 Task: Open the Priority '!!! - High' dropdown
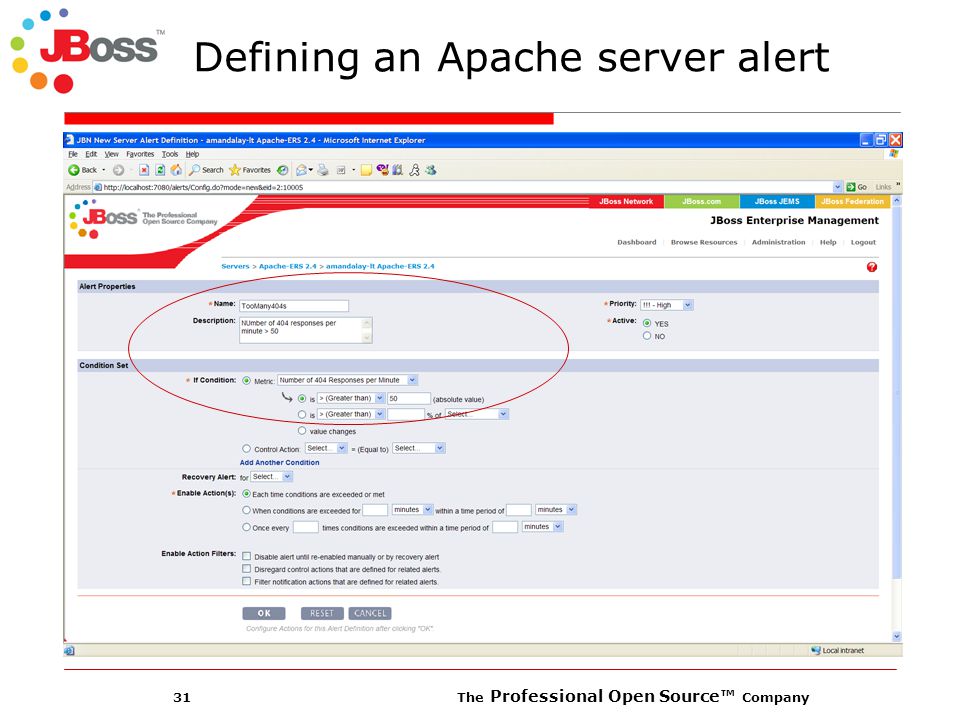[666, 305]
